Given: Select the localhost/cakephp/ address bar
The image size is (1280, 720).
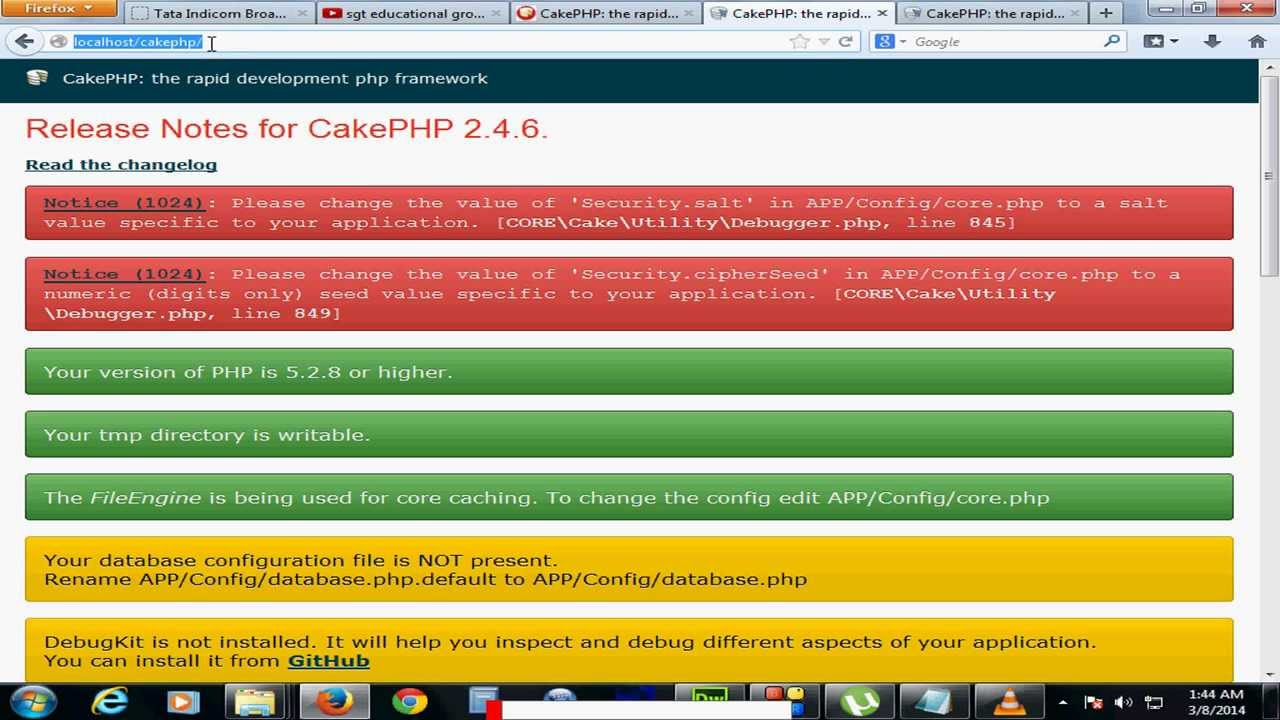Looking at the screenshot, I should (430, 42).
